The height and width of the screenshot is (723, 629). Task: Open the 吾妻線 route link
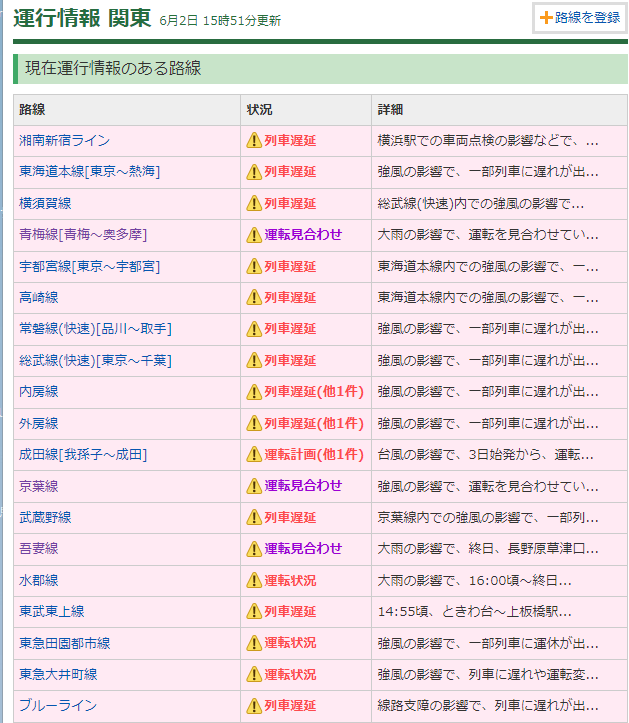coord(39,549)
